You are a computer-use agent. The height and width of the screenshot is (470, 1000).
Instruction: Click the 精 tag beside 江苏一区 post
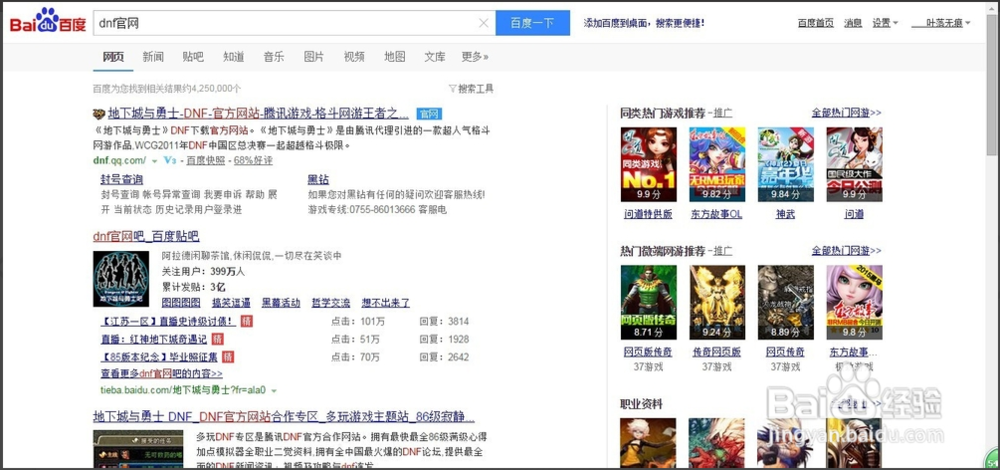[x=247, y=321]
